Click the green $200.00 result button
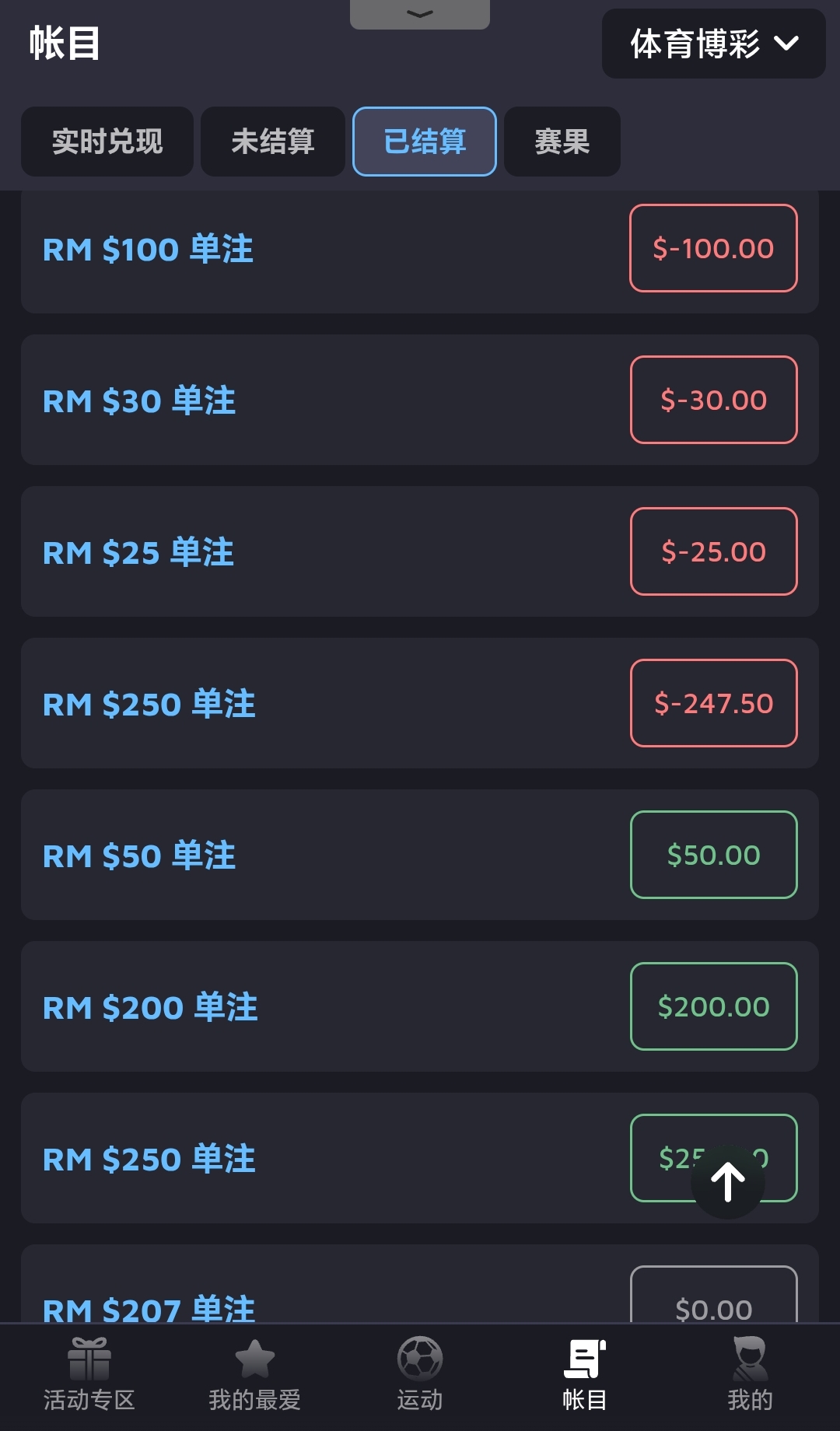 (x=713, y=1006)
